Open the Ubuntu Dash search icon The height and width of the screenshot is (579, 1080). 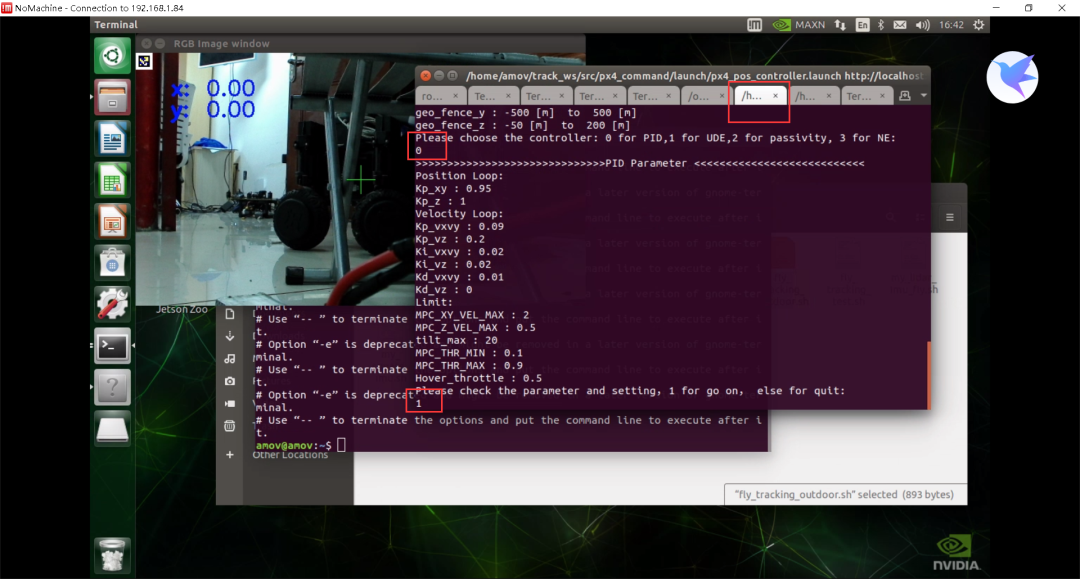tap(112, 56)
